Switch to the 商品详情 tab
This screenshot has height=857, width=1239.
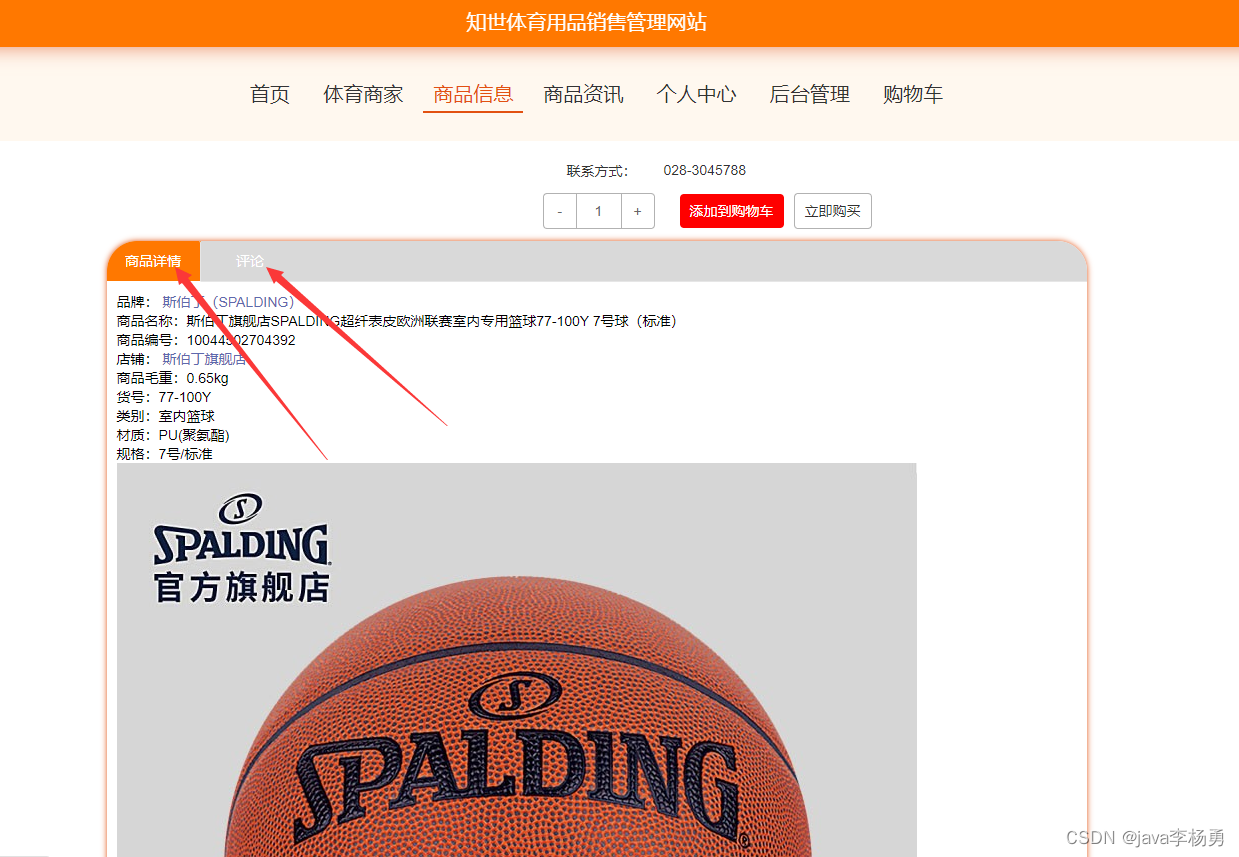(x=153, y=262)
